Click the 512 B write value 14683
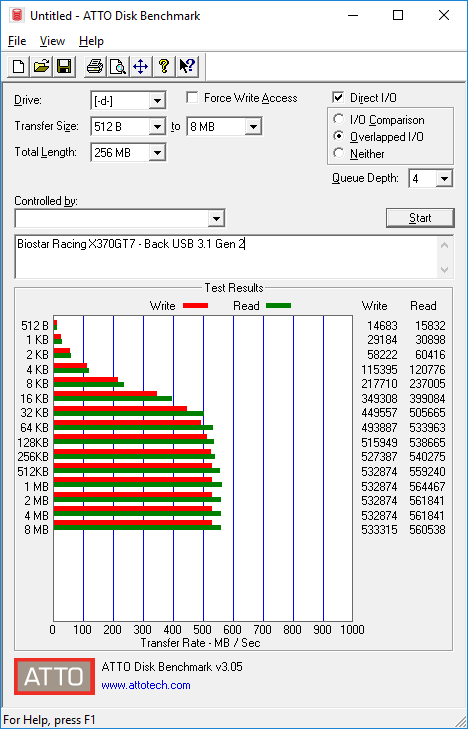 (x=382, y=325)
